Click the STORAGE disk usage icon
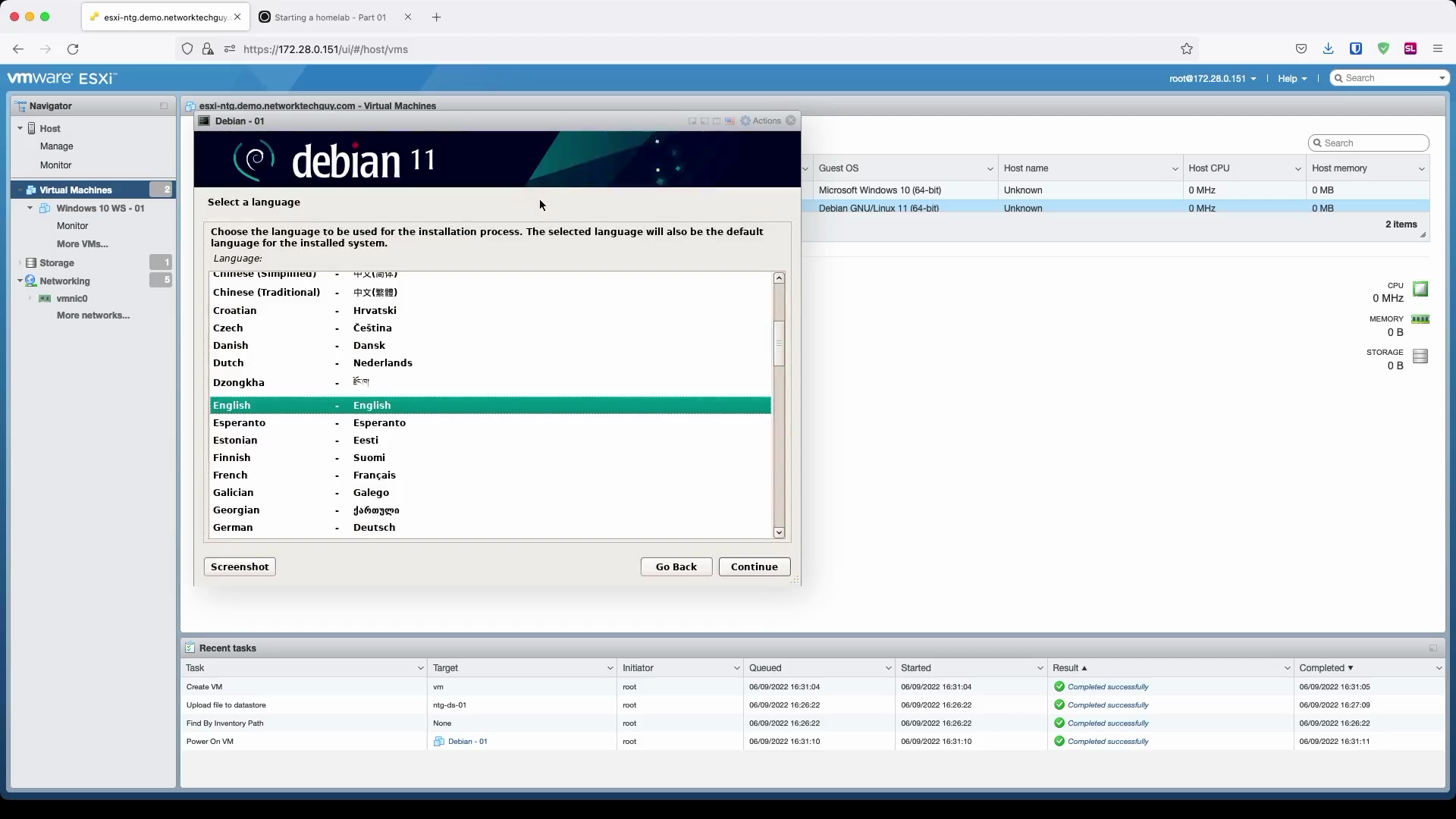Screen dimensions: 1456x819 click(1420, 356)
